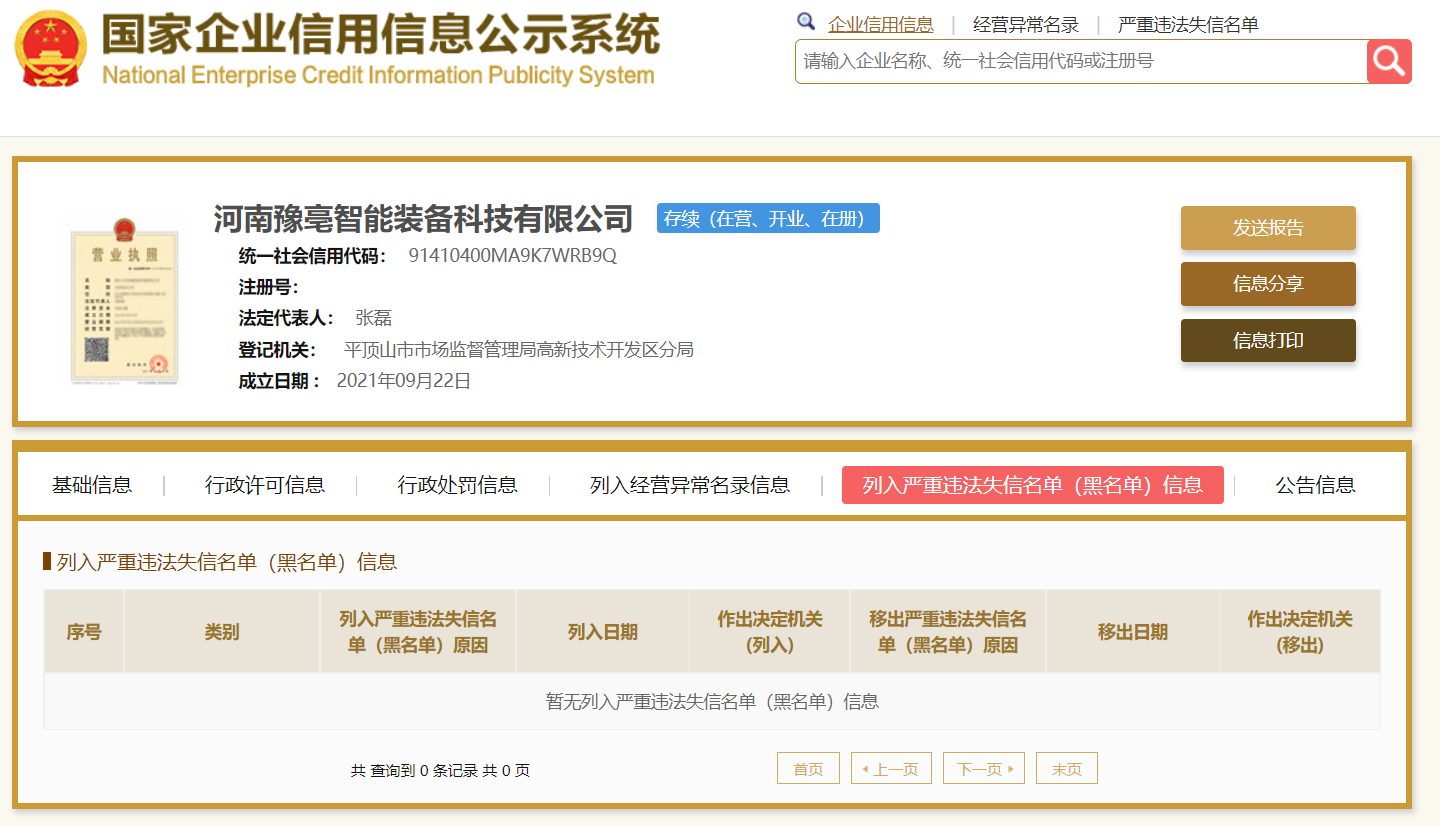Click establishment date 2021年09月22日
Screen dimensions: 1440x826
(404, 380)
